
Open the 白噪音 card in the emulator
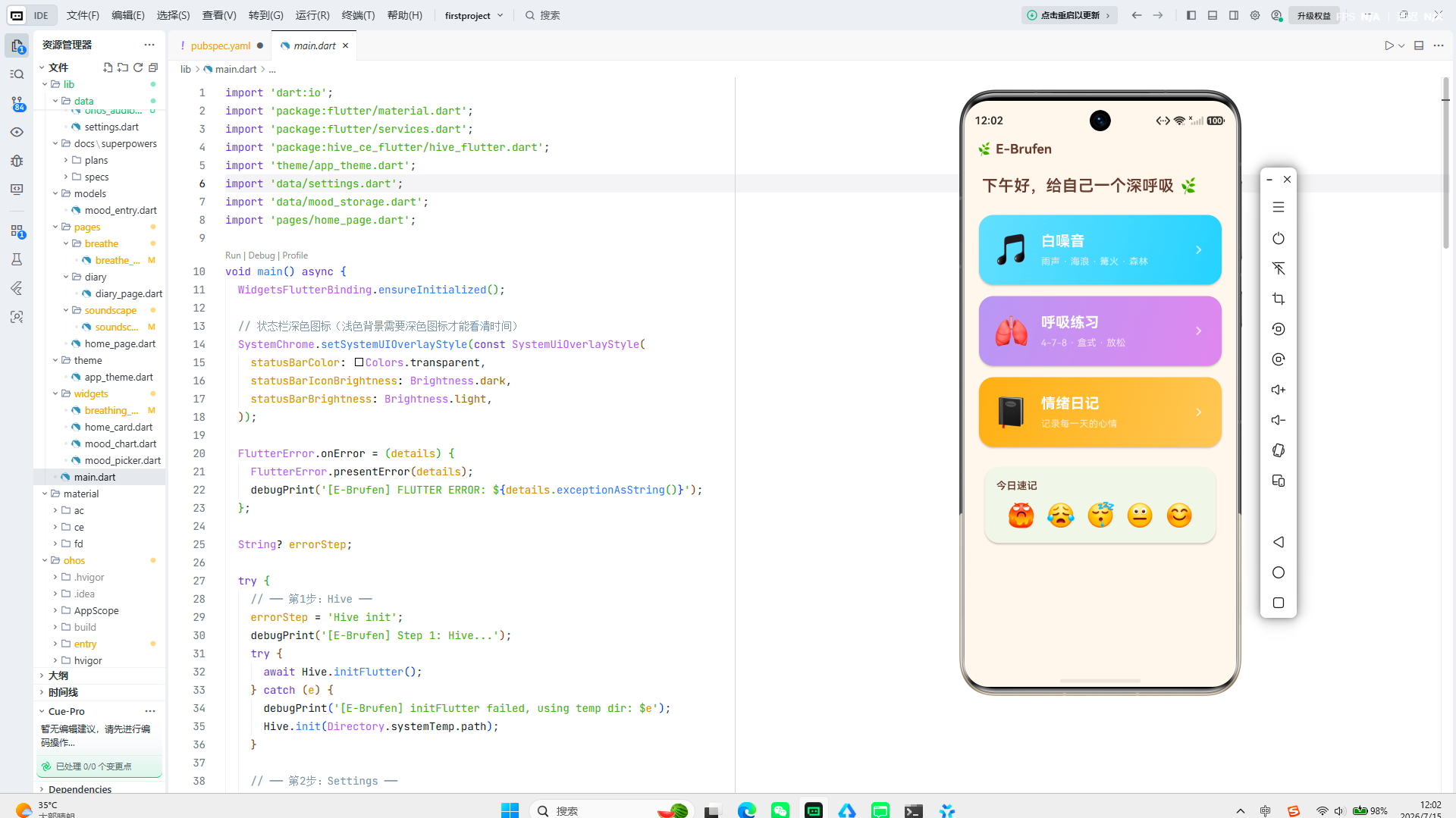click(x=1100, y=249)
